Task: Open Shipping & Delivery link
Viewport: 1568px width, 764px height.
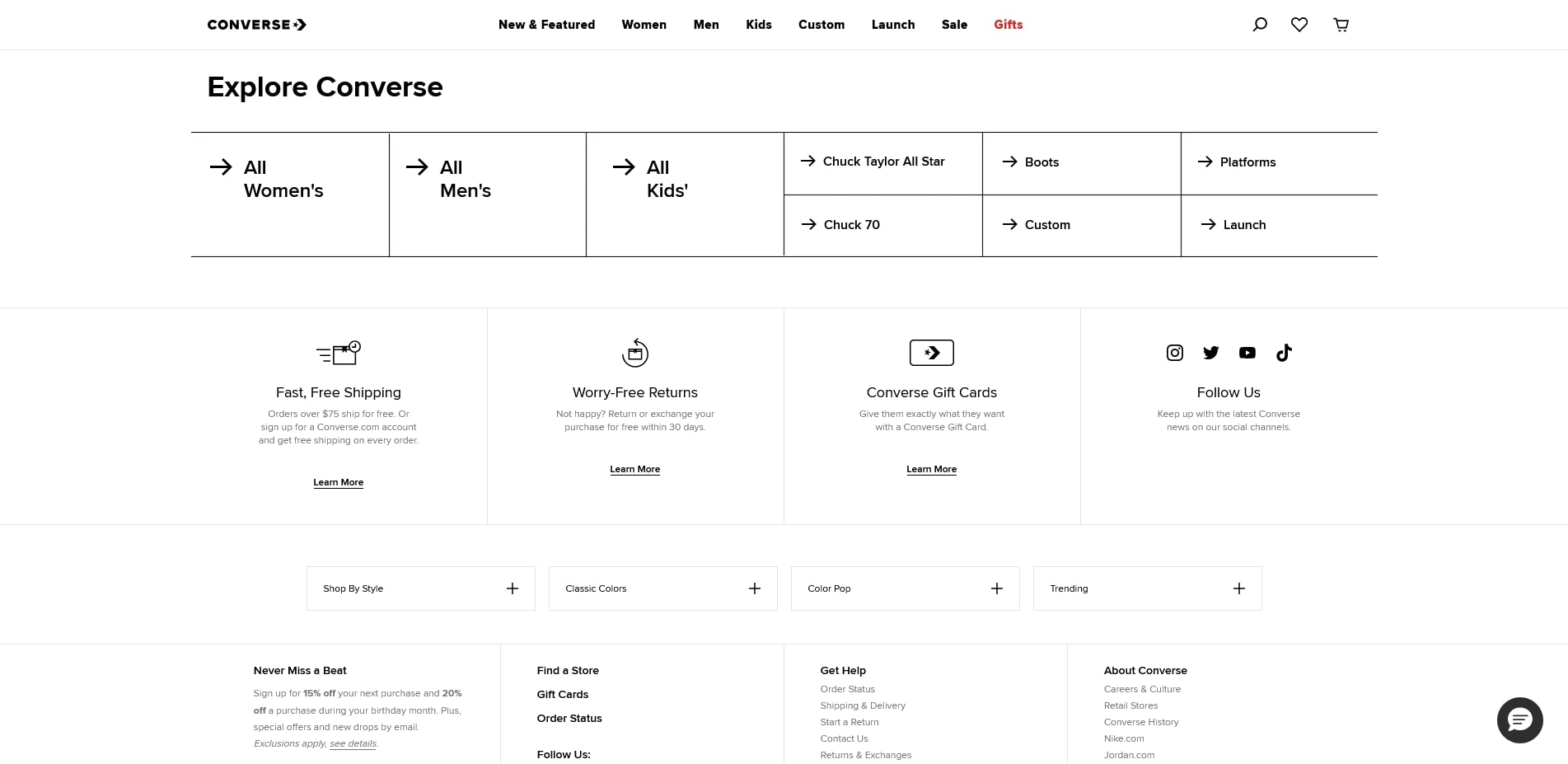Action: coord(863,705)
